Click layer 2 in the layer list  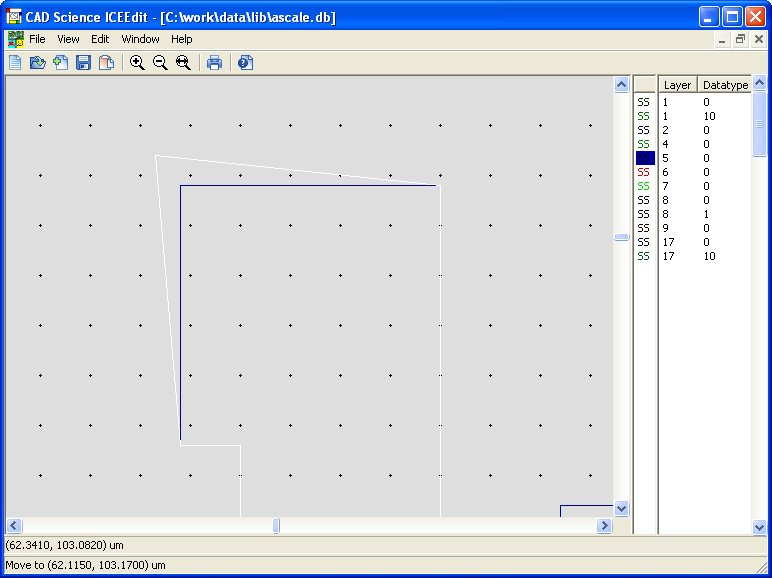point(665,130)
